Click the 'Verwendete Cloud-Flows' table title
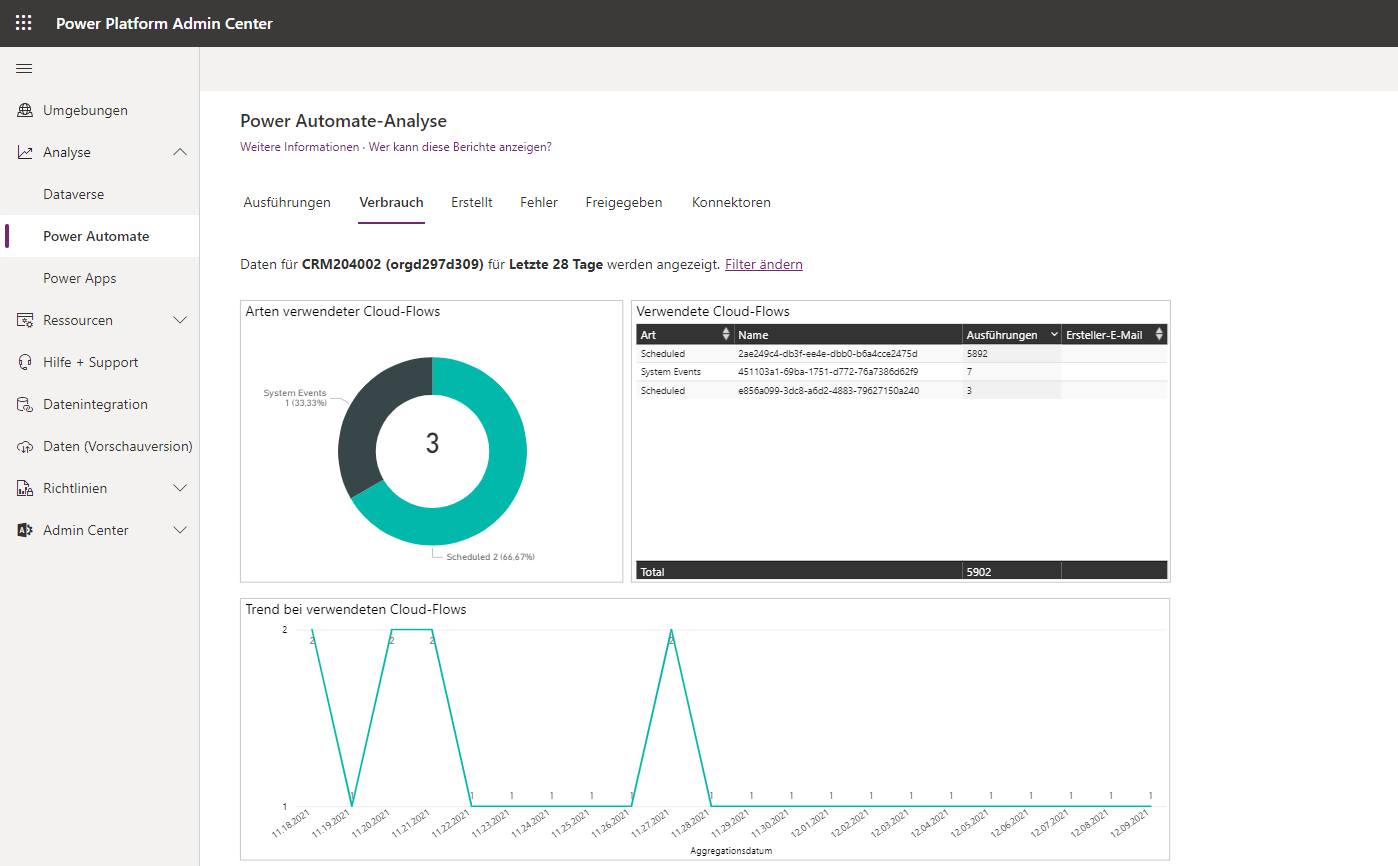The width and height of the screenshot is (1398, 866). point(713,311)
